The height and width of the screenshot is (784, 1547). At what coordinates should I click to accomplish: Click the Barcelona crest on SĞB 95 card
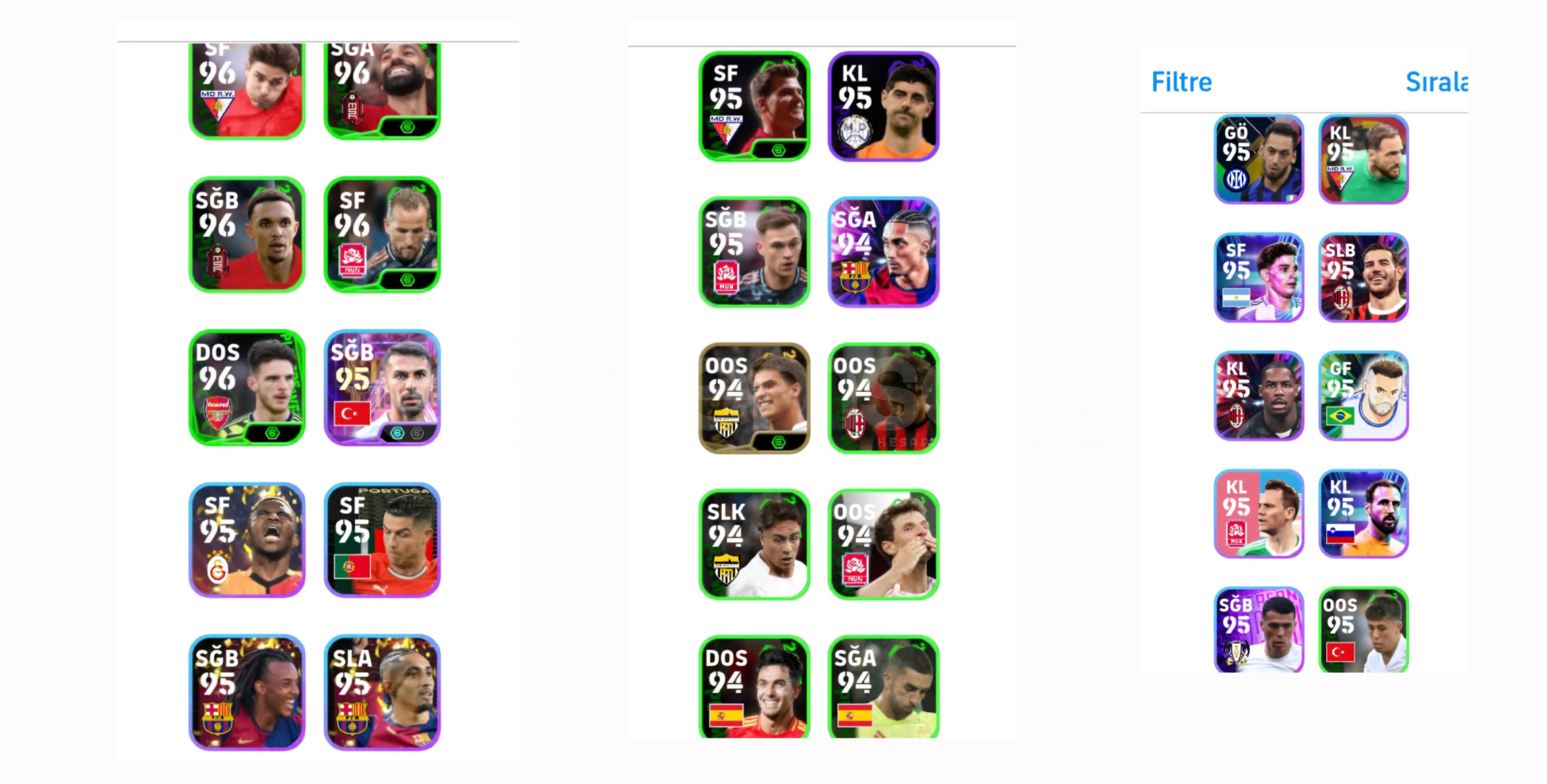(x=217, y=717)
